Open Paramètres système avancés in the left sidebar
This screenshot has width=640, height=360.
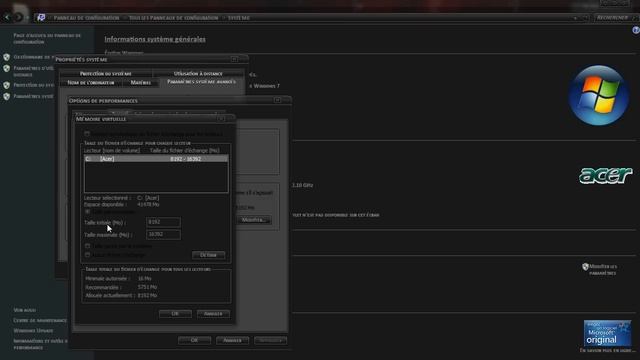(33, 96)
